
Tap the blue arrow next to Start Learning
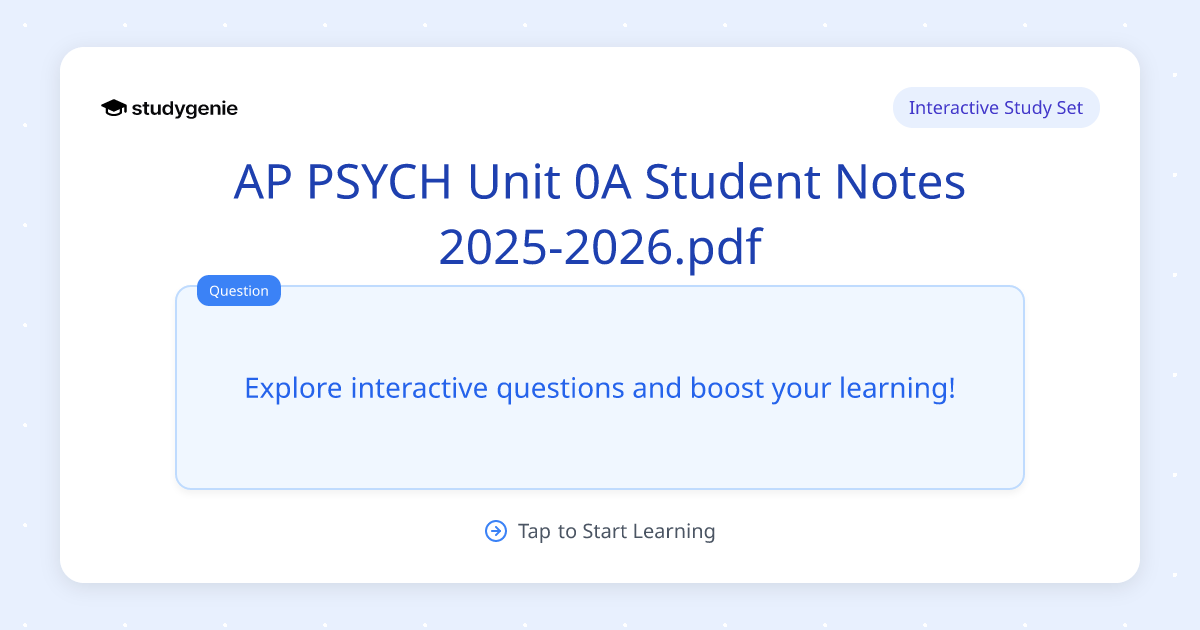(x=496, y=531)
